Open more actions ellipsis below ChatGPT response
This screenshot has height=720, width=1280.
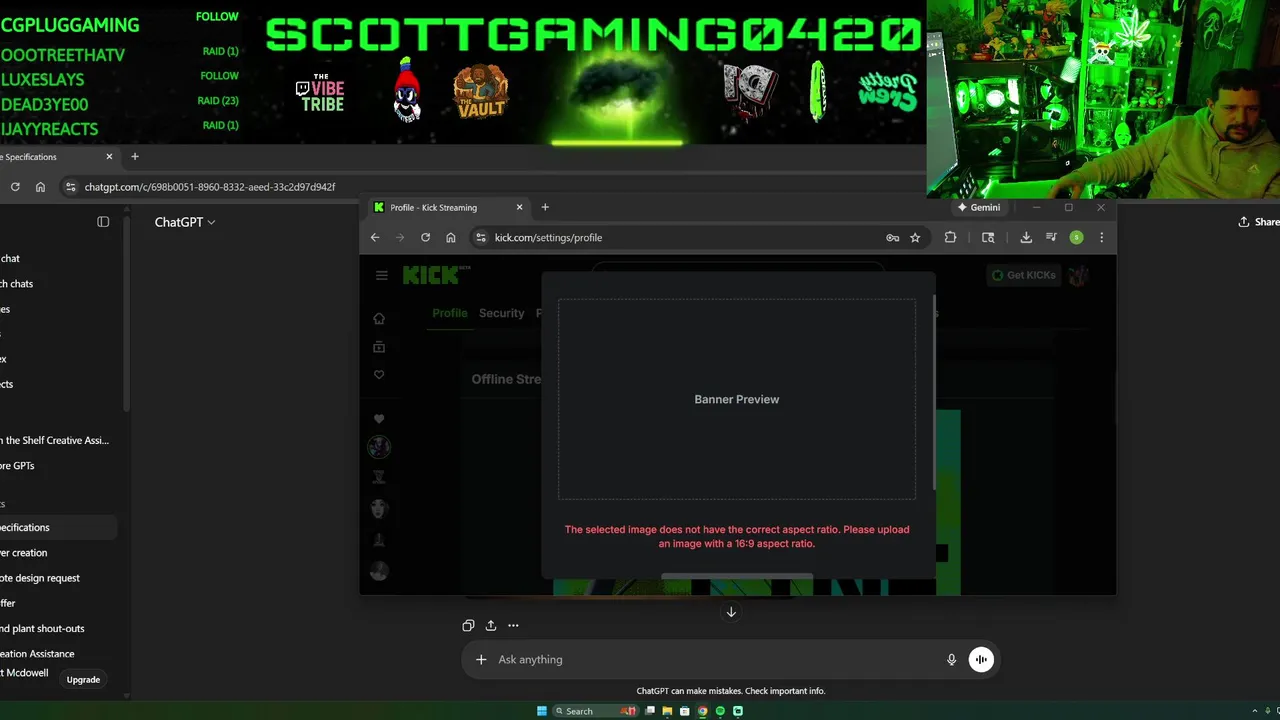(513, 625)
